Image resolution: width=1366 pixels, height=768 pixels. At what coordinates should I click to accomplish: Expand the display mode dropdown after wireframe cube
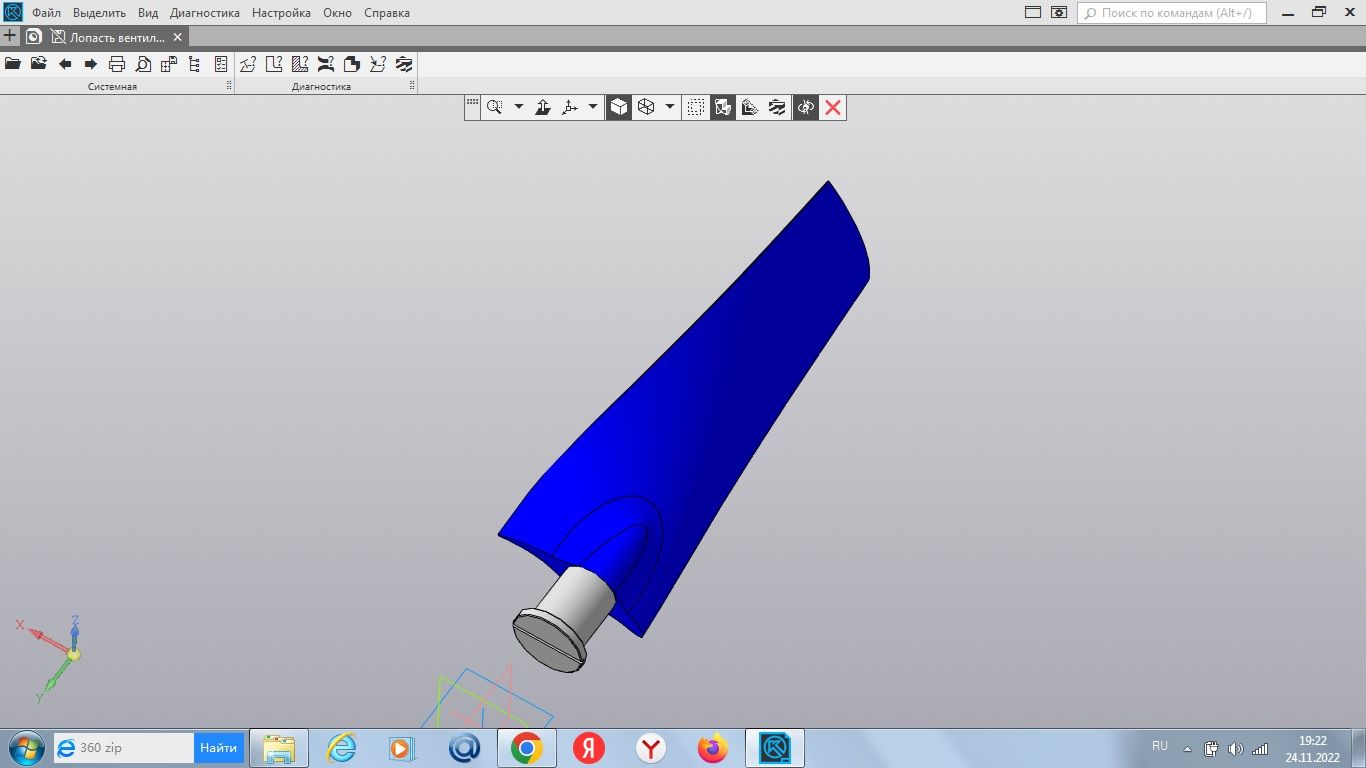click(x=670, y=107)
